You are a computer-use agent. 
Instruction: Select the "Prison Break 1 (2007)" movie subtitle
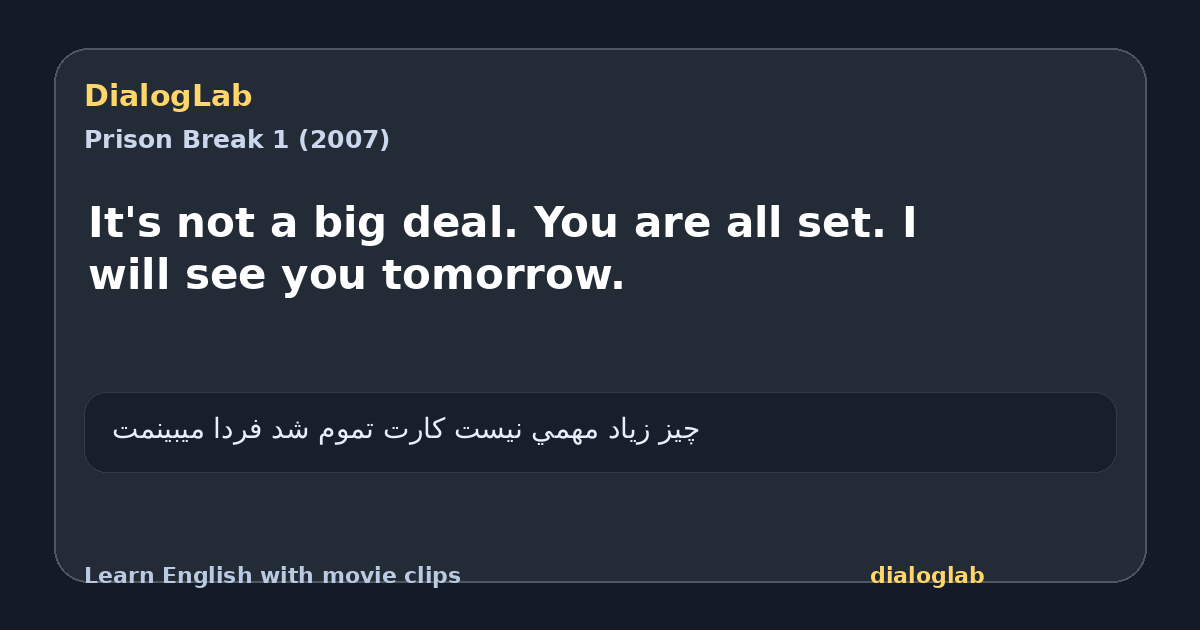tap(237, 140)
